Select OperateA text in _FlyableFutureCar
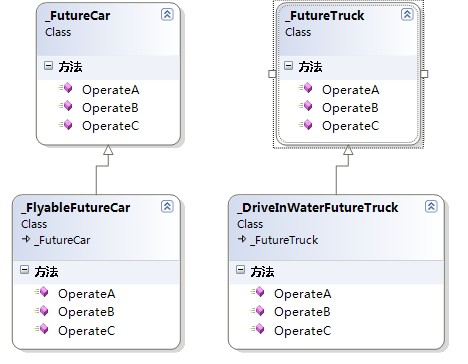This screenshot has width=468, height=364. (87, 294)
